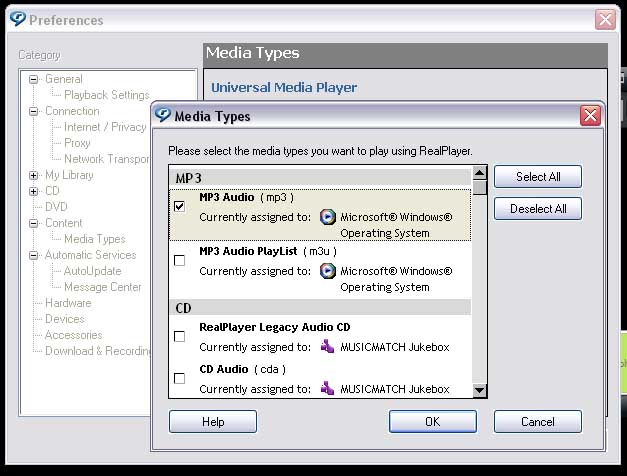This screenshot has width=627, height=476.
Task: Click the MP3 section header
Action: pyautogui.click(x=320, y=178)
